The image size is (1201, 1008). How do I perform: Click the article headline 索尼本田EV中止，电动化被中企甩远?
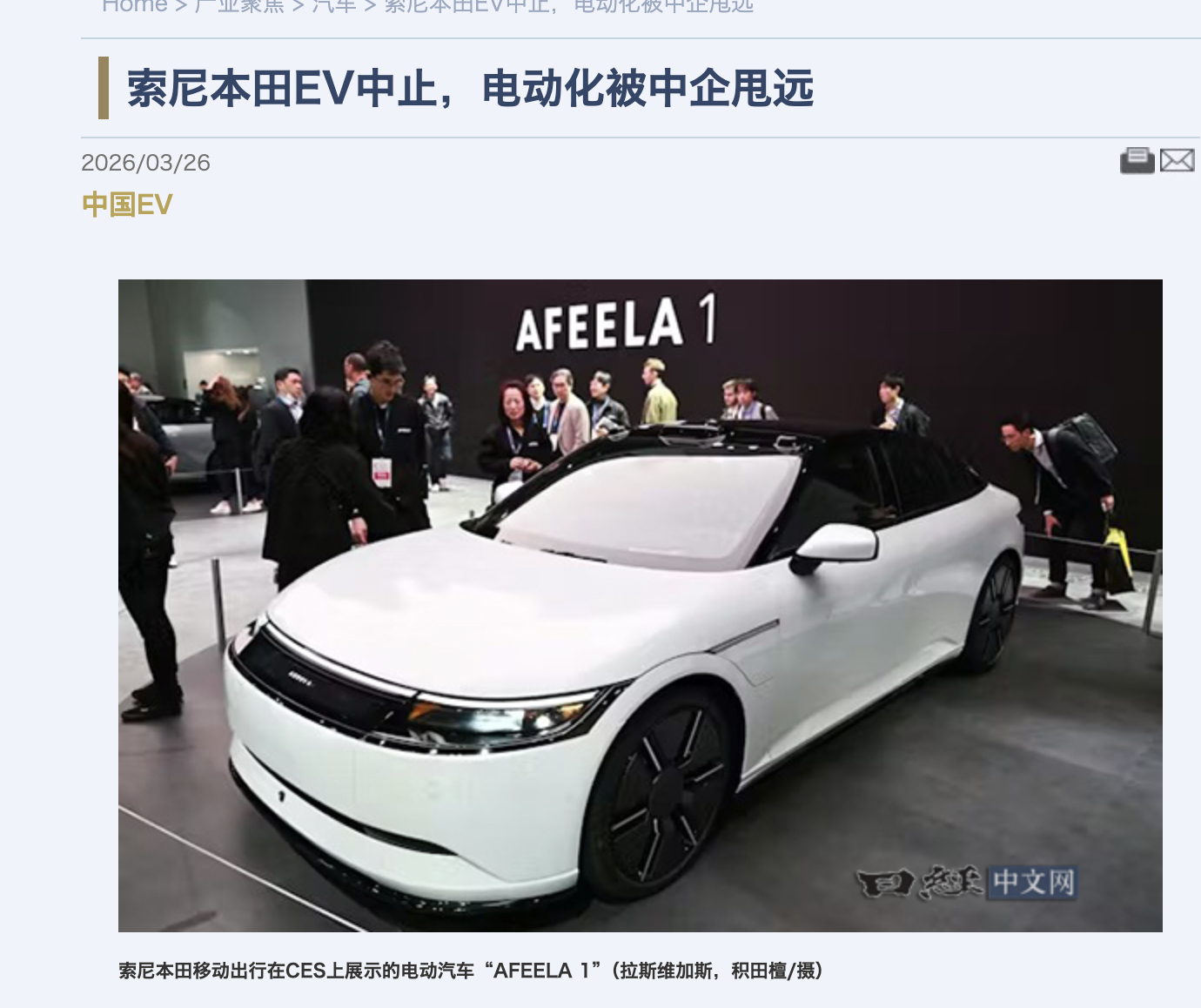click(x=470, y=88)
